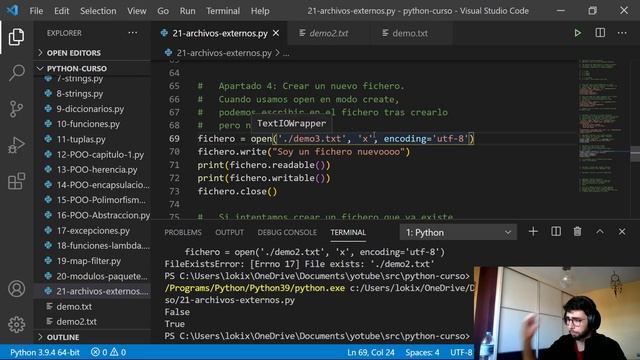Viewport: 640px width, 360px height.
Task: Switch to the Debug Console tab
Action: coord(287,232)
